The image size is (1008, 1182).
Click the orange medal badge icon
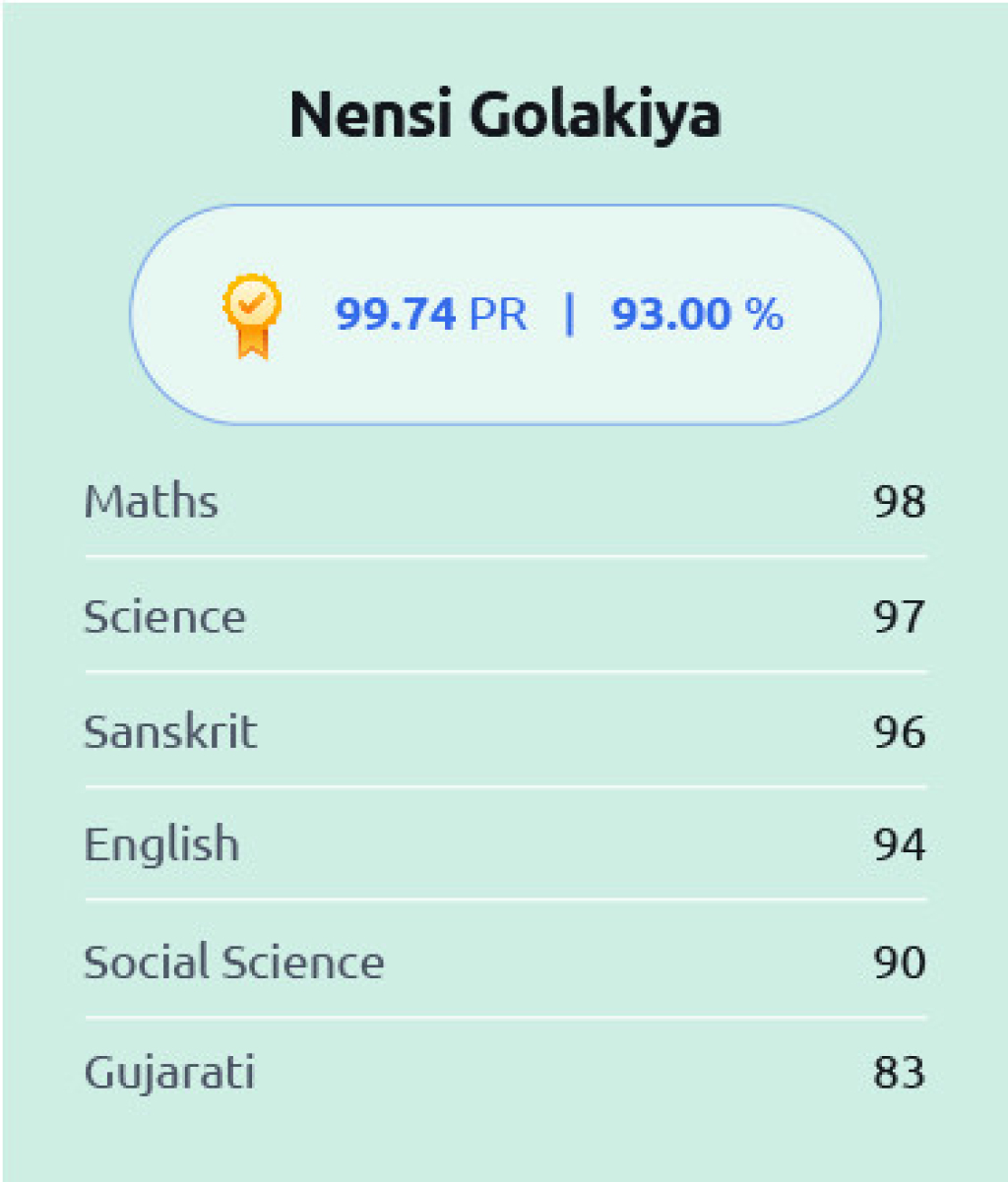(x=252, y=315)
